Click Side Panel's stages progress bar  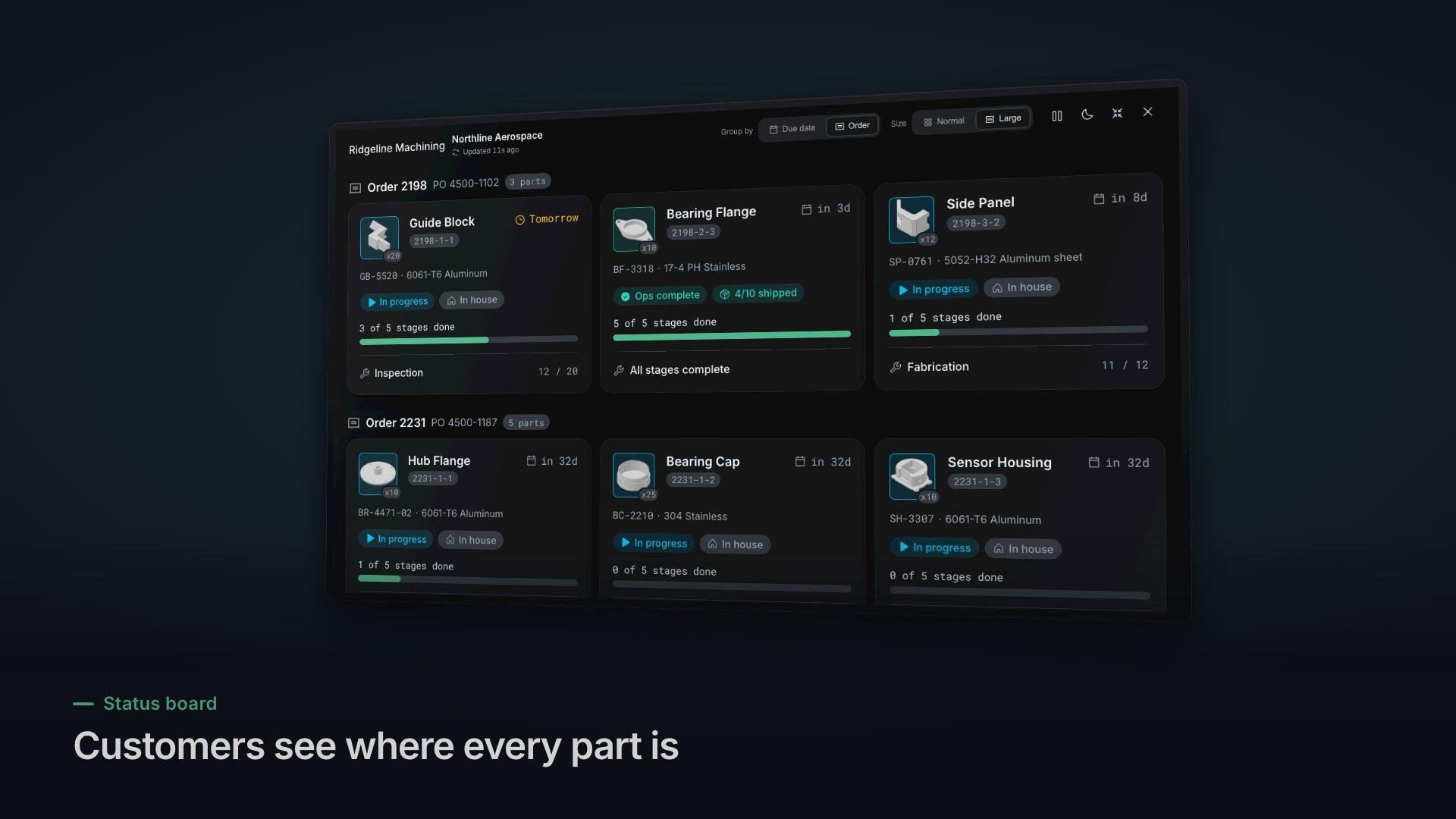1018,331
